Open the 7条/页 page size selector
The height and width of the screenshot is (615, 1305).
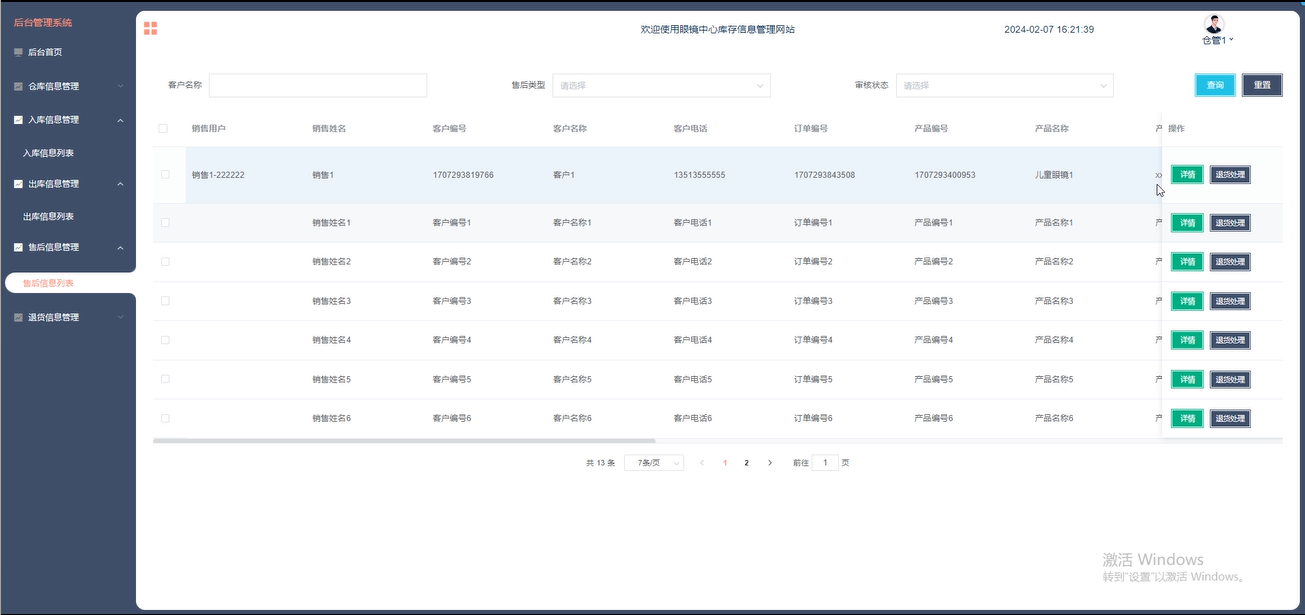tap(654, 463)
